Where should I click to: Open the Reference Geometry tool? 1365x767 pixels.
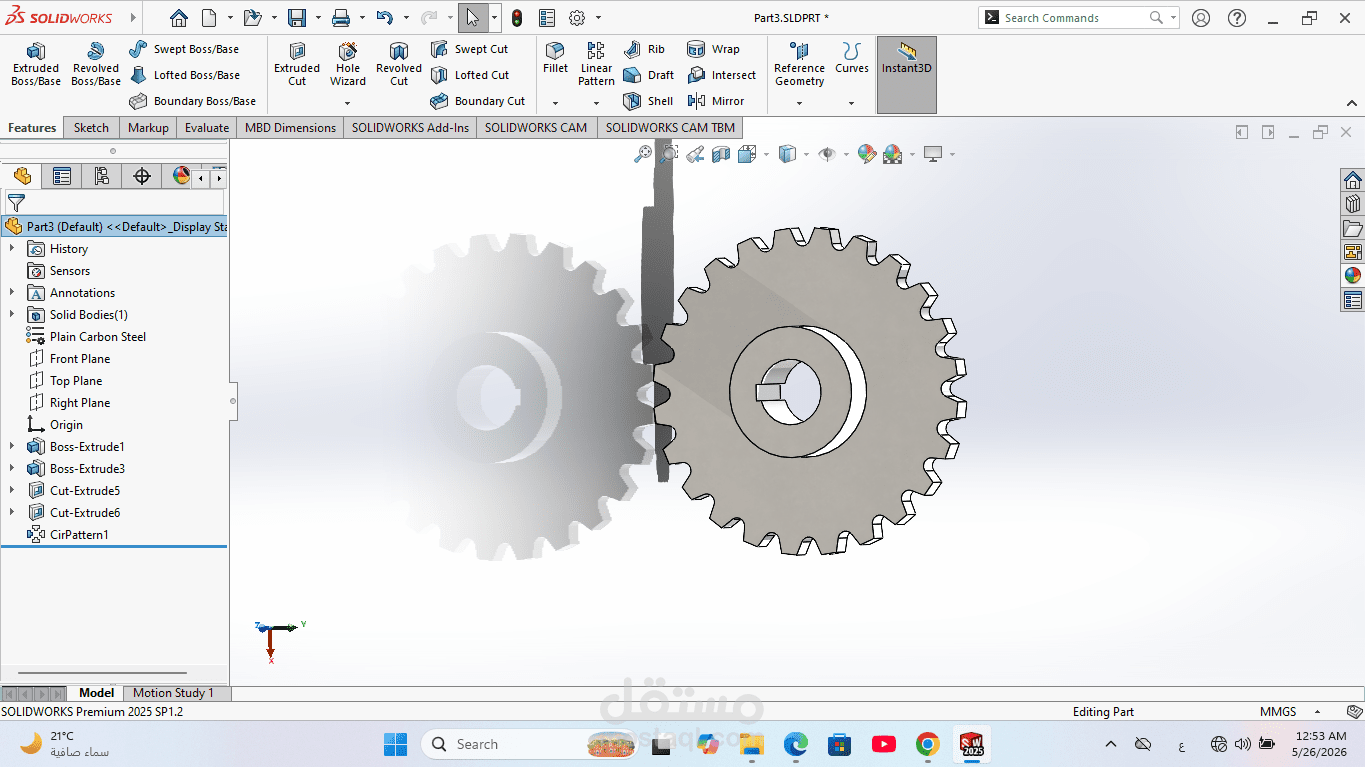tap(799, 64)
